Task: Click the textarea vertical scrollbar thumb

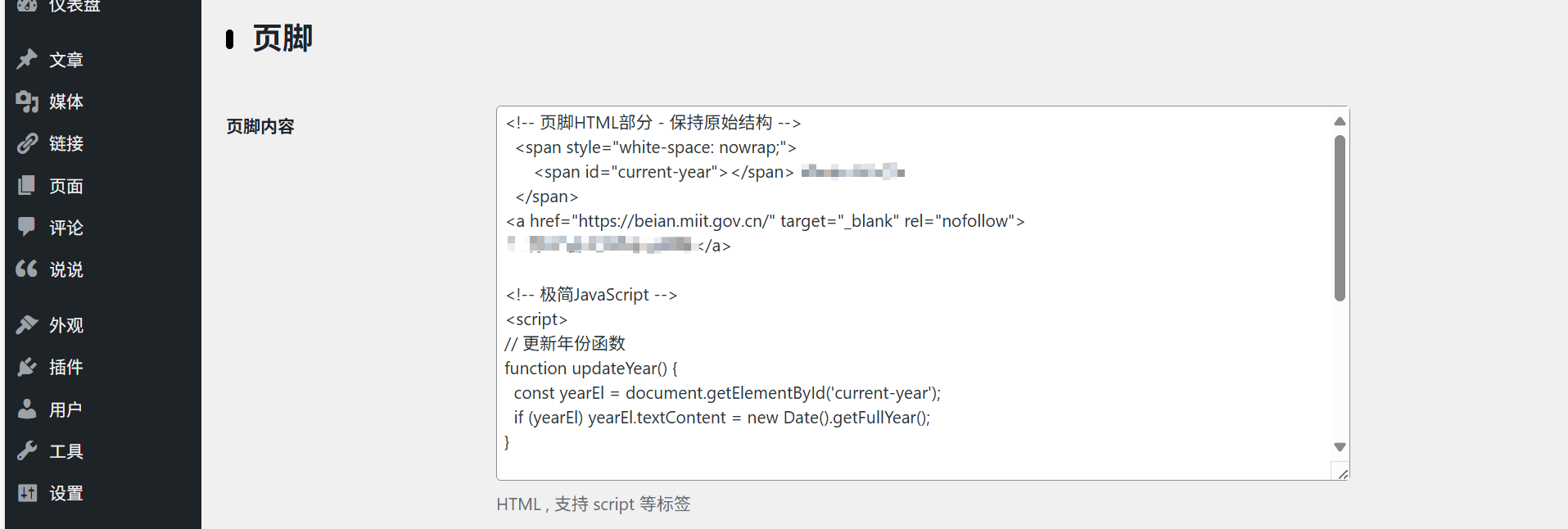Action: 1340,218
